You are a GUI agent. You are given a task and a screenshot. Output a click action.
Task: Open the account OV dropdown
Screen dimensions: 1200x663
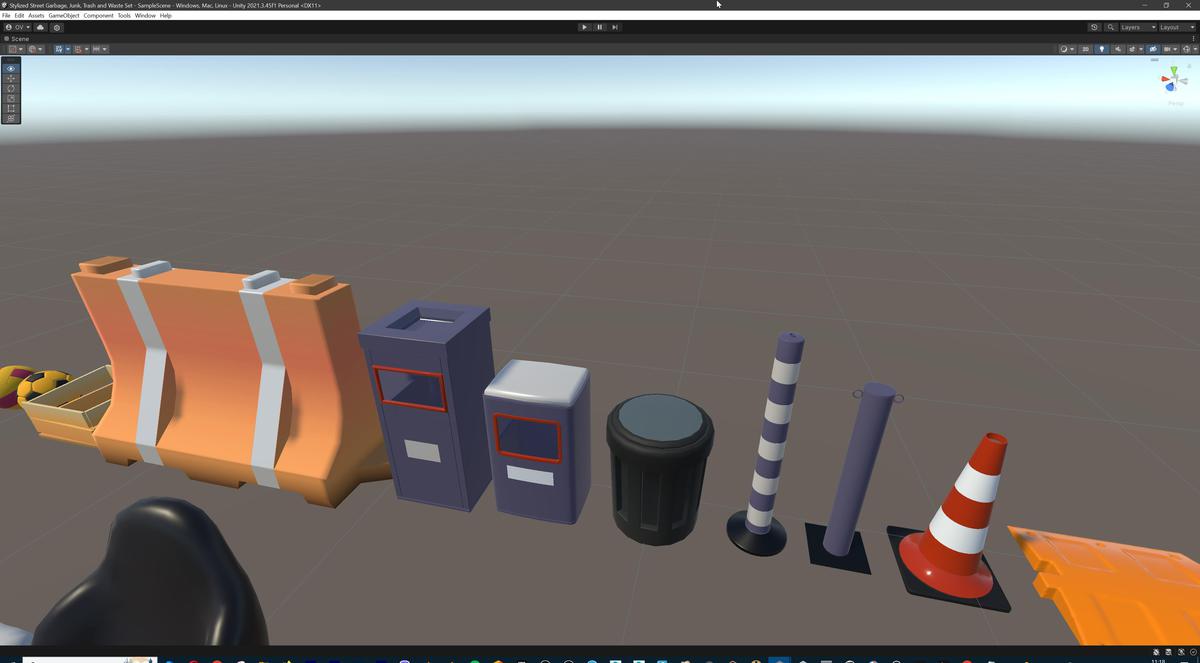[17, 27]
